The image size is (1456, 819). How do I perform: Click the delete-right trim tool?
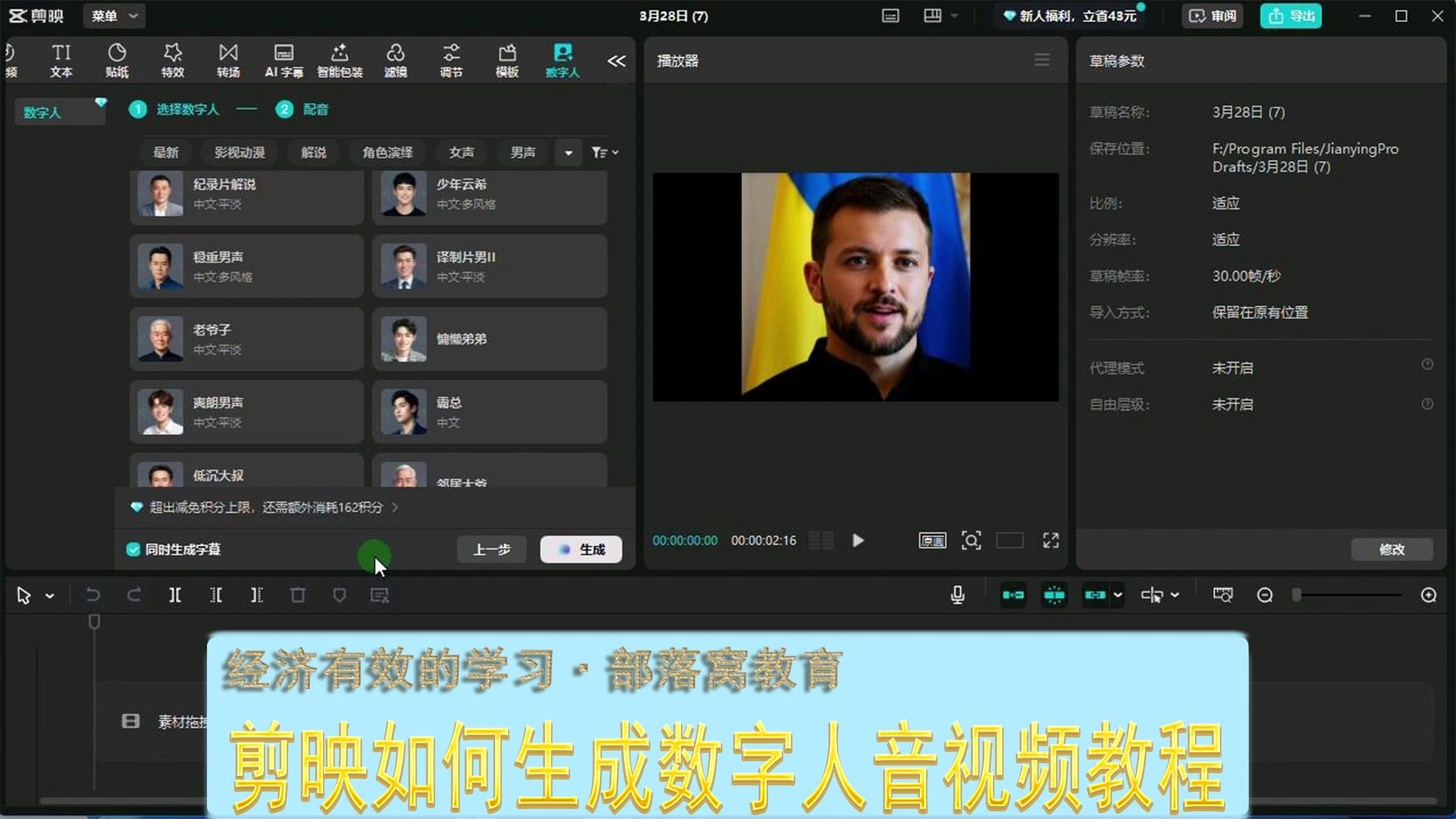(257, 595)
